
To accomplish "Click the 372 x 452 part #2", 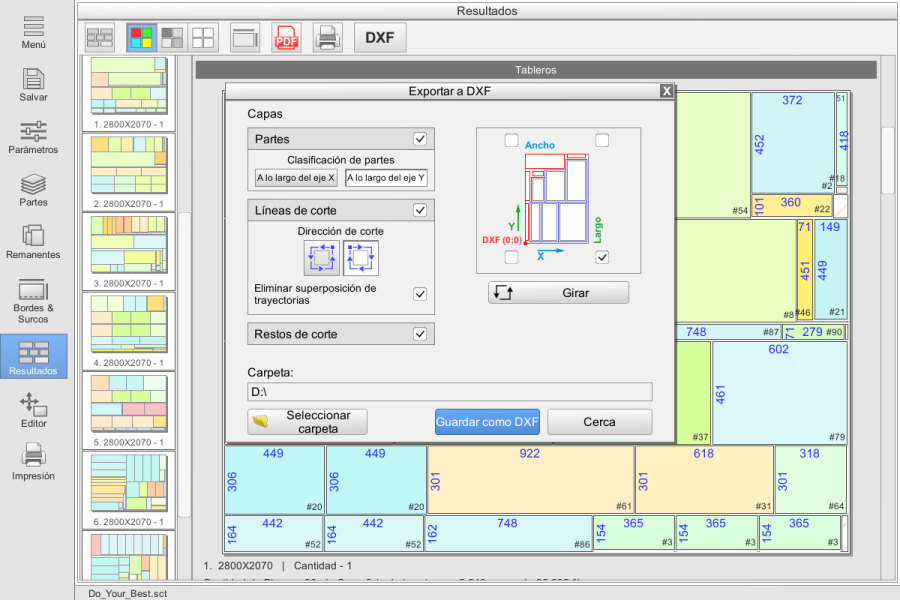I will coord(793,142).
